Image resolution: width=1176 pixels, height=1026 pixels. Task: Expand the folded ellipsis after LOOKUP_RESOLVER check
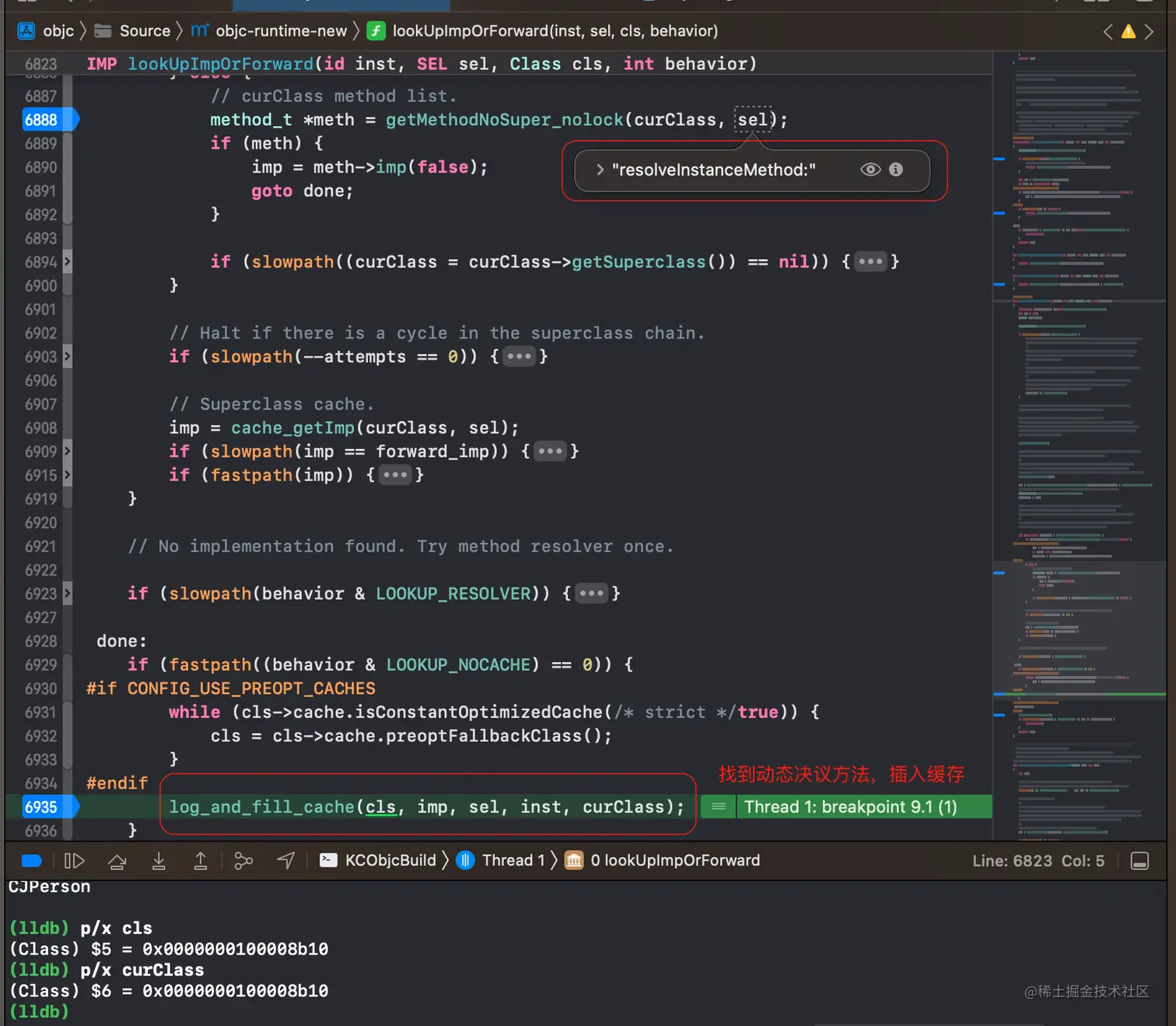(x=591, y=594)
